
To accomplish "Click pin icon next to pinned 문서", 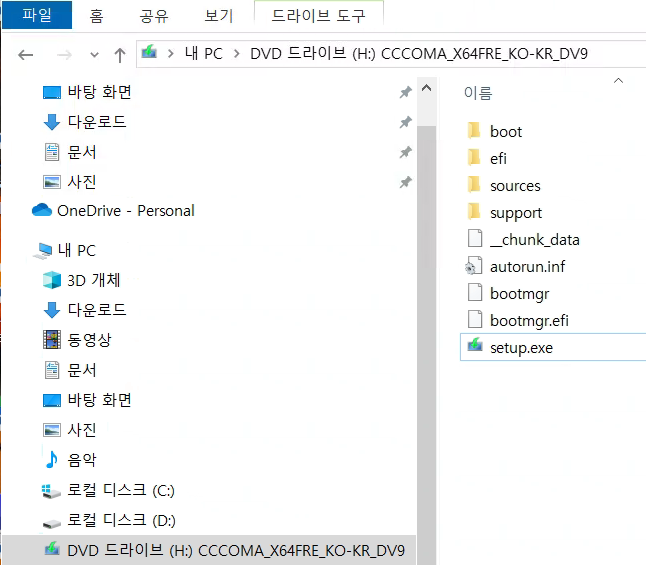I will point(406,152).
